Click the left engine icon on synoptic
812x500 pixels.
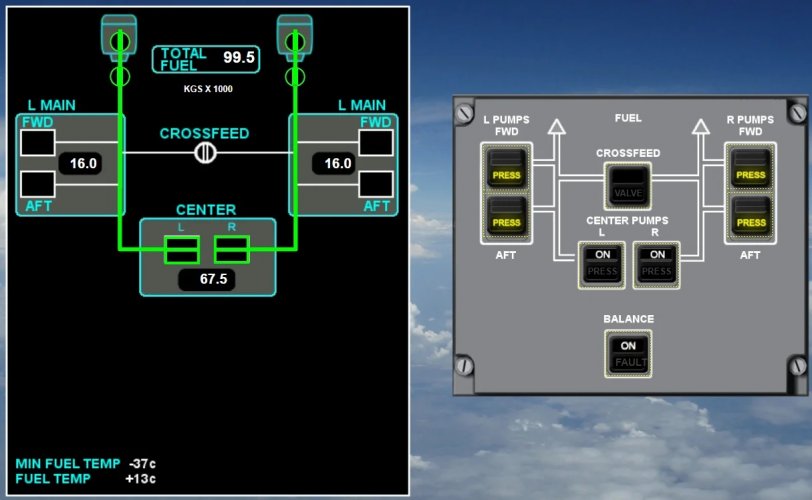pos(119,36)
